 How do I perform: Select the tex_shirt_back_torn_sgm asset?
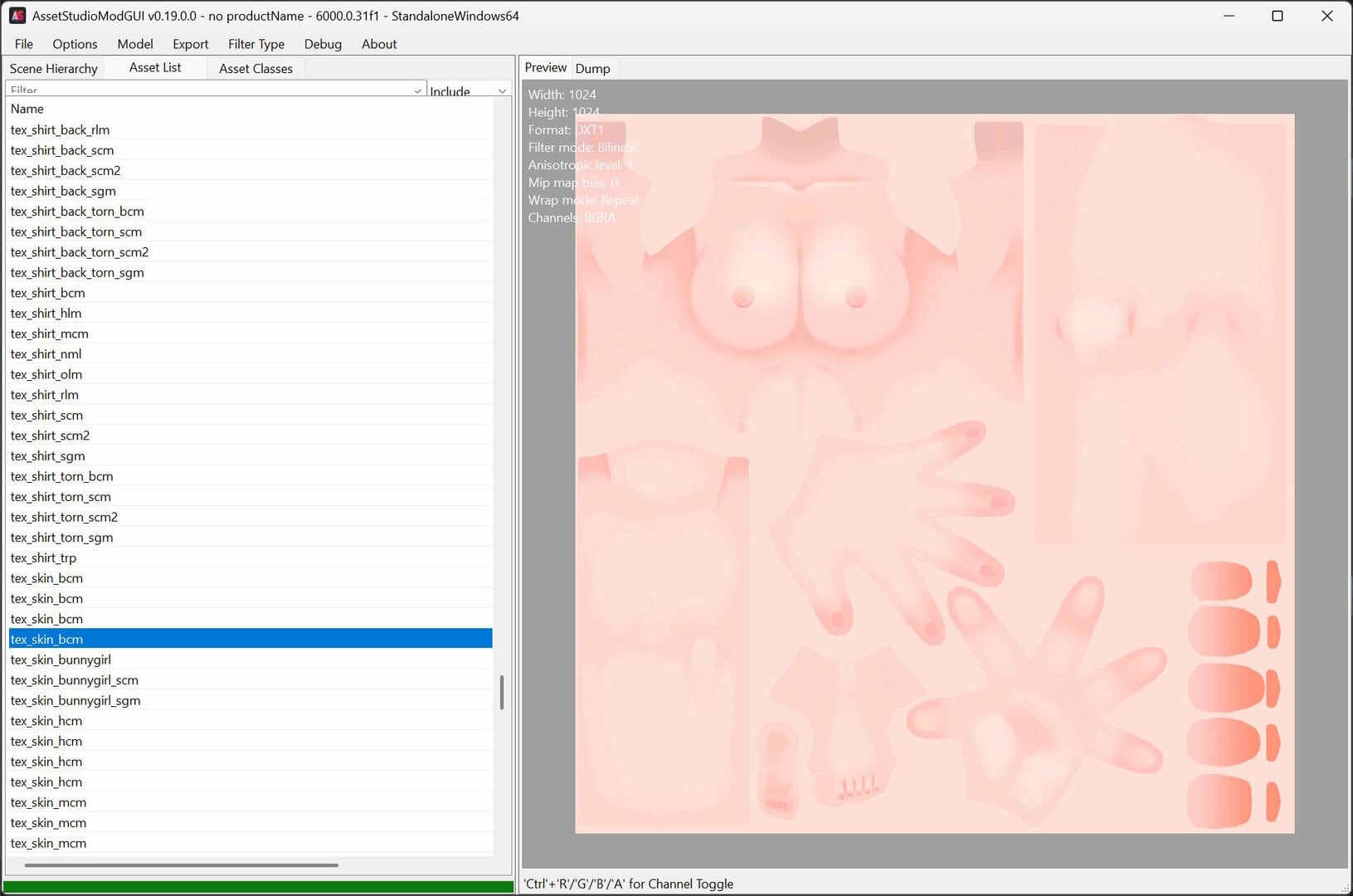pyautogui.click(x=250, y=272)
